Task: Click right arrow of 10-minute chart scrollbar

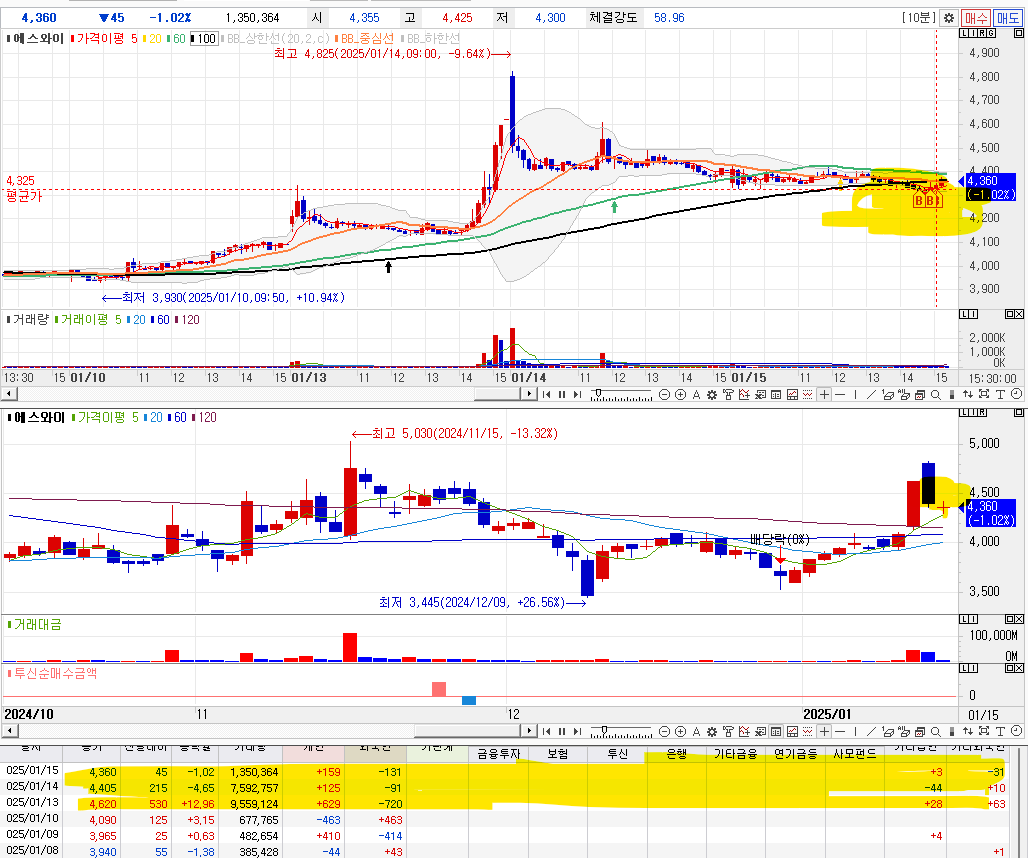Action: click(x=530, y=394)
